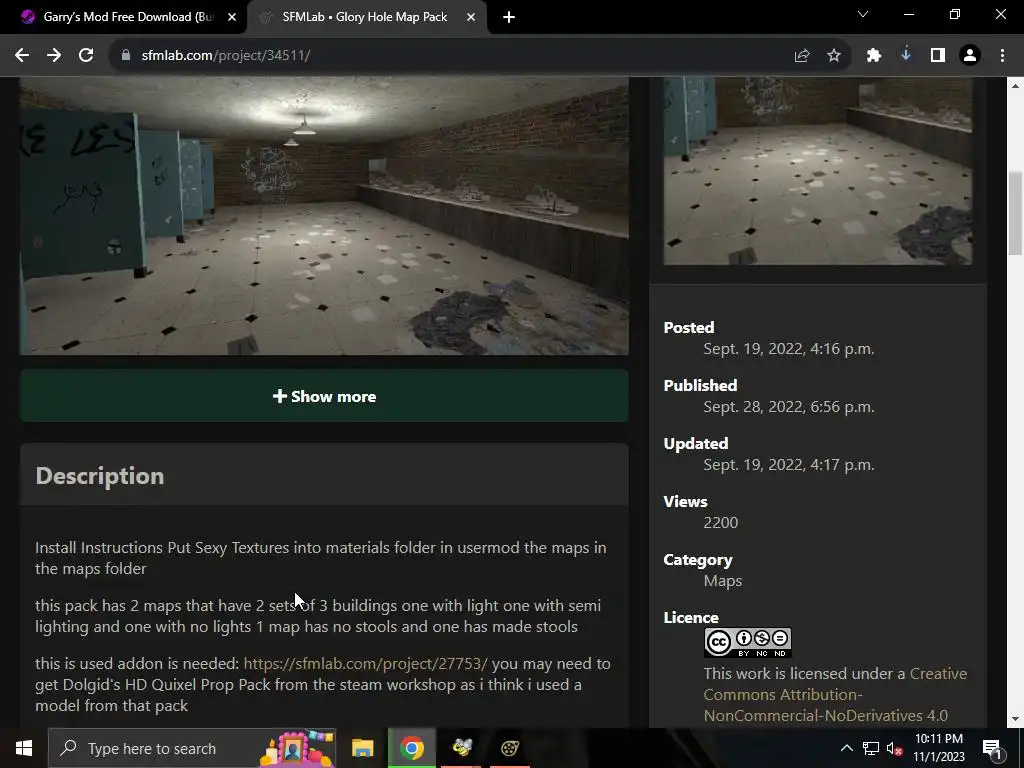Open the Windows notification center icon

coord(992,748)
